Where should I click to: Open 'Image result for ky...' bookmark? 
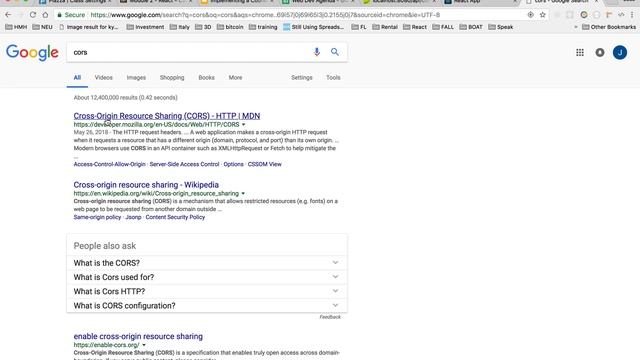[x=89, y=27]
